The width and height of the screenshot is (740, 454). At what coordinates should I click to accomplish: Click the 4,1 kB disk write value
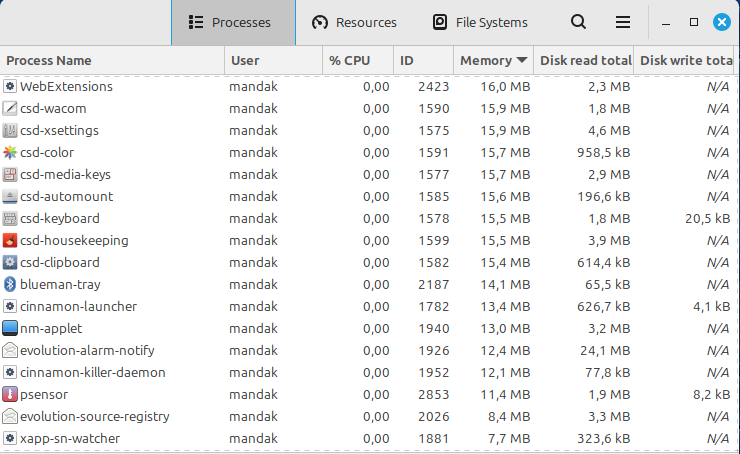click(712, 306)
